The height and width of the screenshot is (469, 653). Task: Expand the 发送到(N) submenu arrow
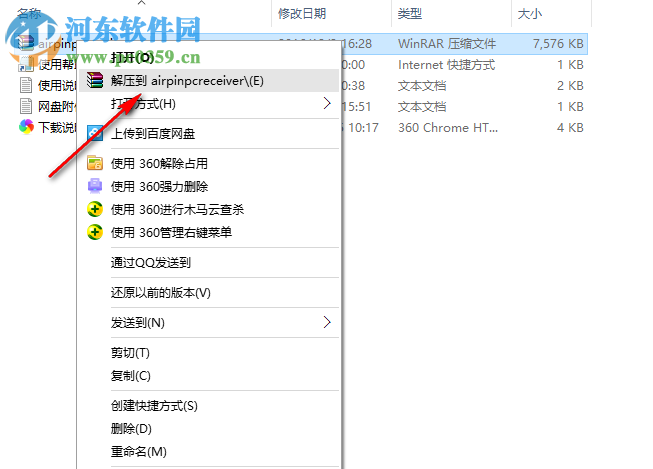[x=327, y=322]
